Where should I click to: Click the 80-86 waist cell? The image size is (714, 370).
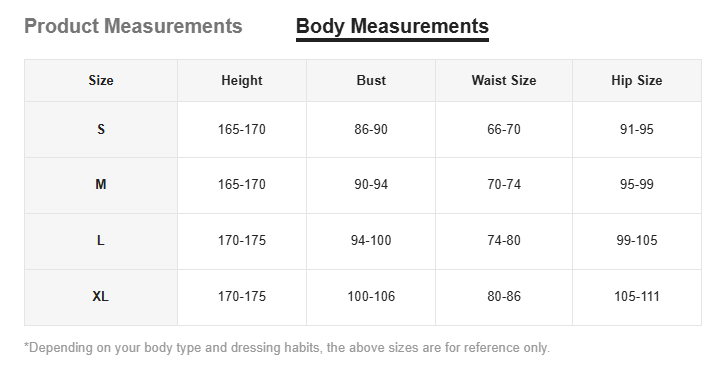click(x=504, y=297)
